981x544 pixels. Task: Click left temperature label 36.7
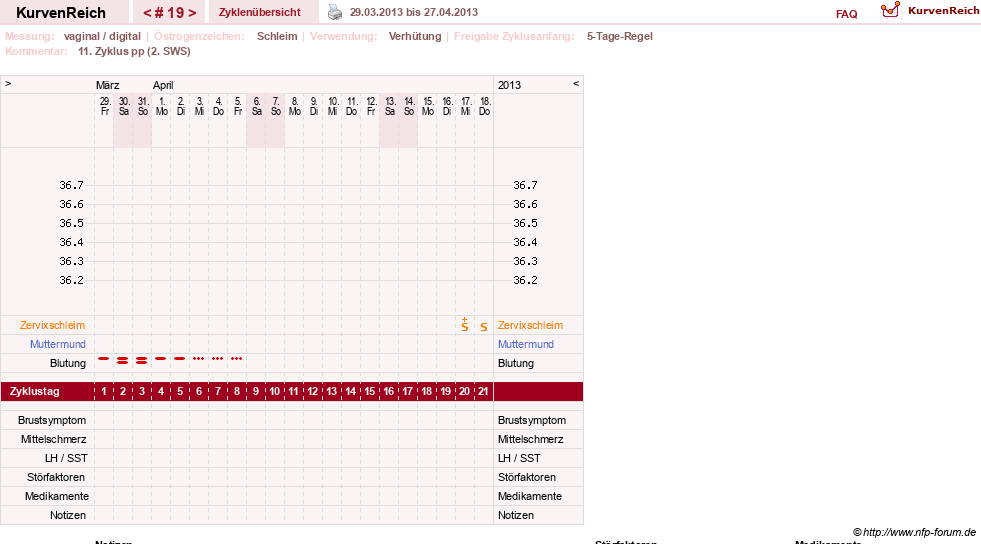coord(71,185)
